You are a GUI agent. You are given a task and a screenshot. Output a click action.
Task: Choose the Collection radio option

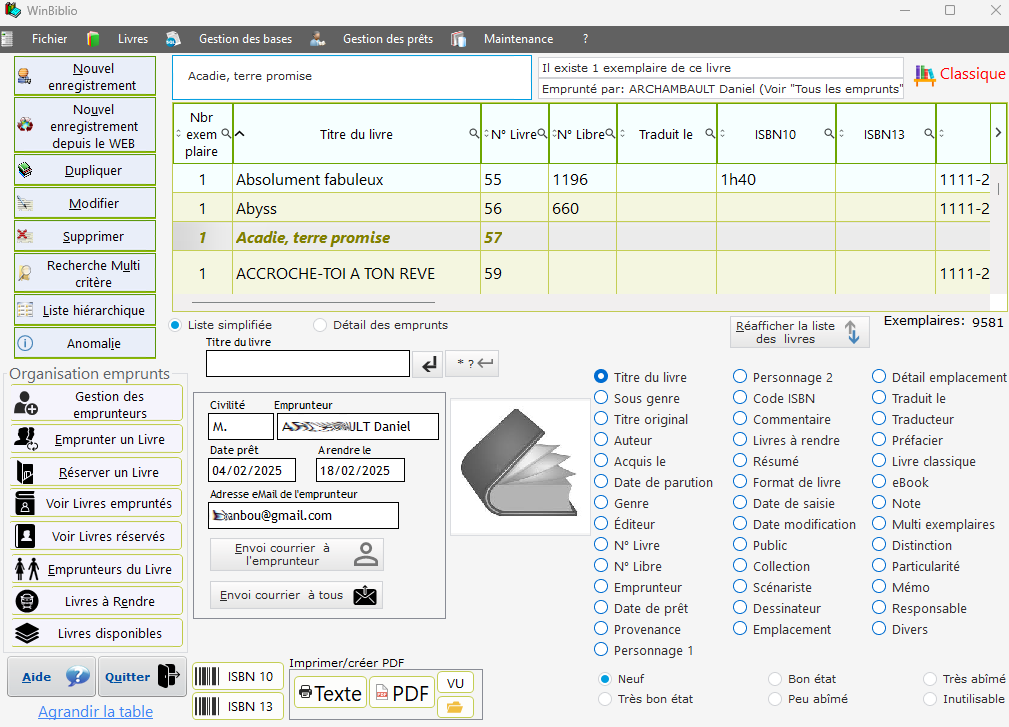tap(740, 566)
